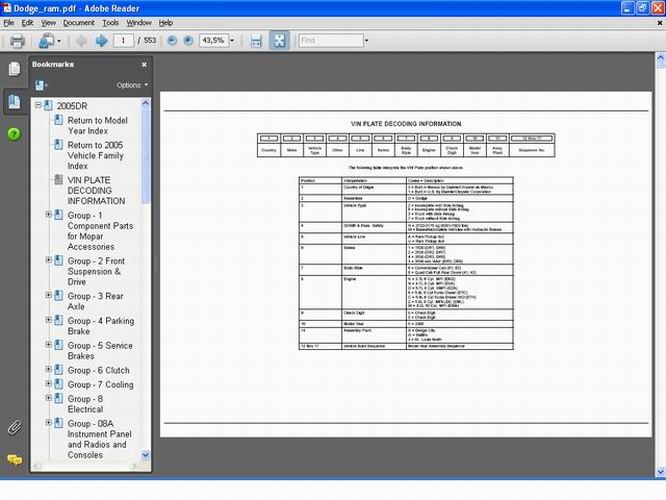This screenshot has width=666, height=500.
Task: Expand Group - 8 Electrical bookmark
Action: [x=48, y=398]
